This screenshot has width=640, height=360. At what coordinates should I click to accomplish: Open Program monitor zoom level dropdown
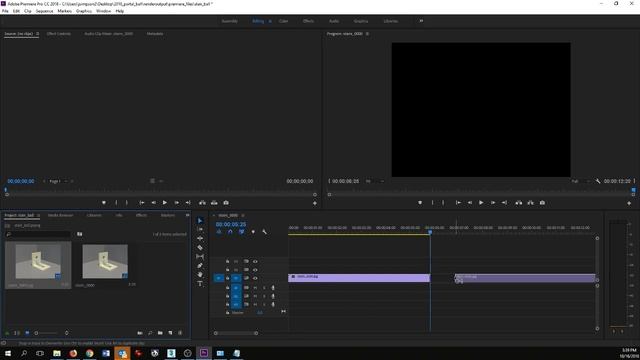tap(374, 181)
